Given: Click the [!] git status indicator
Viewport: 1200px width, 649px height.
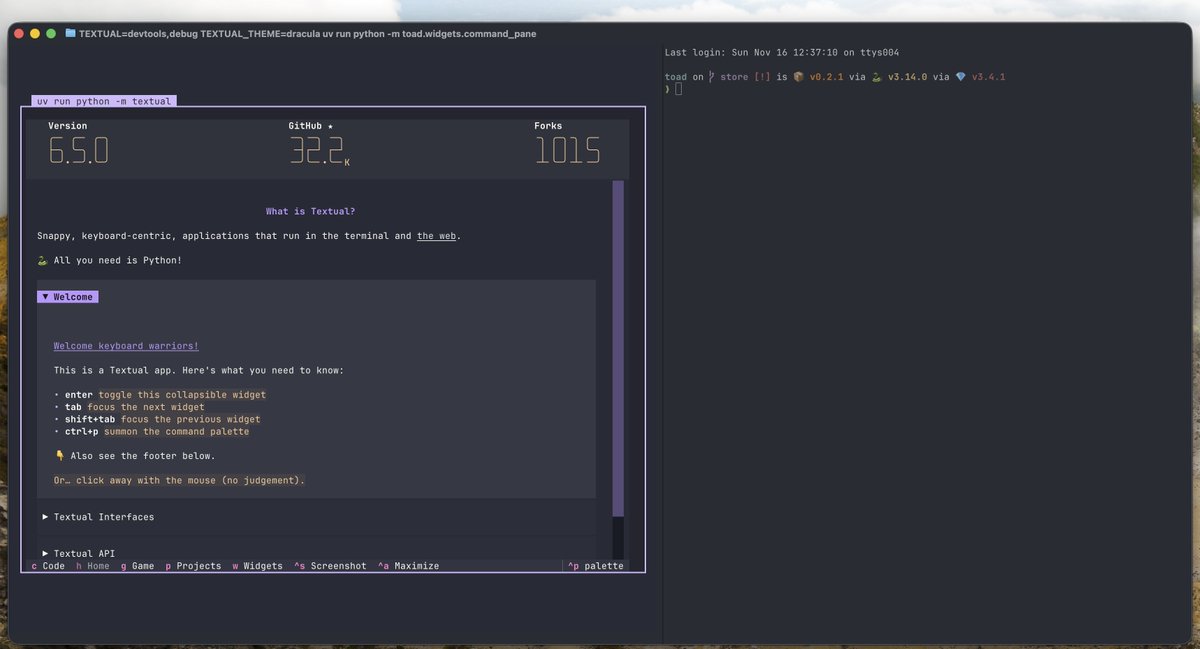Looking at the screenshot, I should (x=762, y=77).
